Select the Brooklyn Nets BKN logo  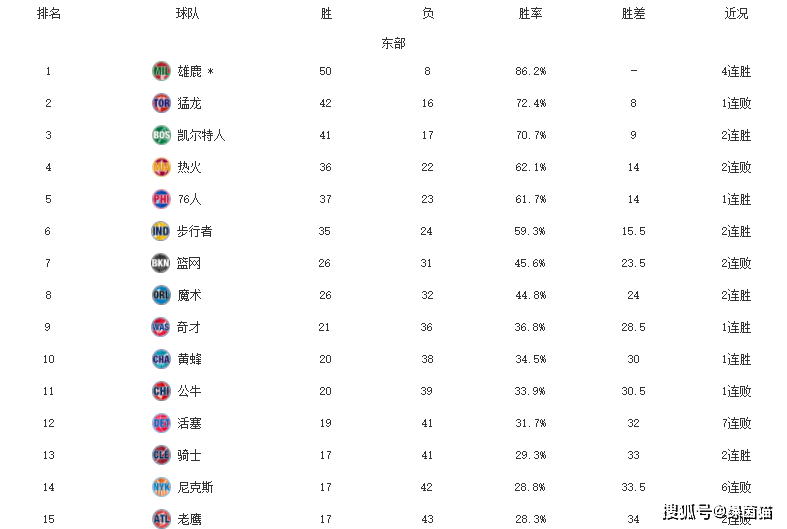(x=161, y=263)
